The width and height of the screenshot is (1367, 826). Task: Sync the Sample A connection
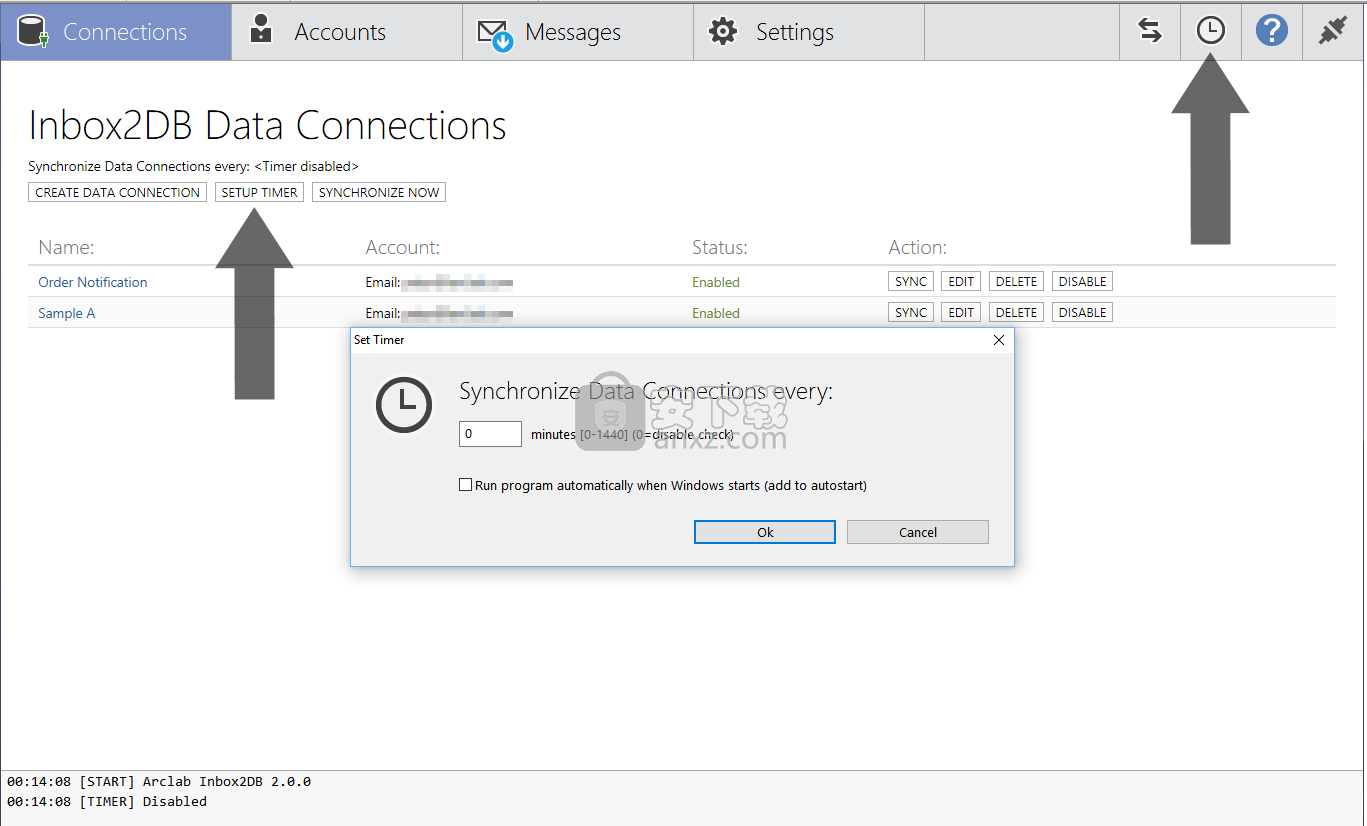(911, 313)
